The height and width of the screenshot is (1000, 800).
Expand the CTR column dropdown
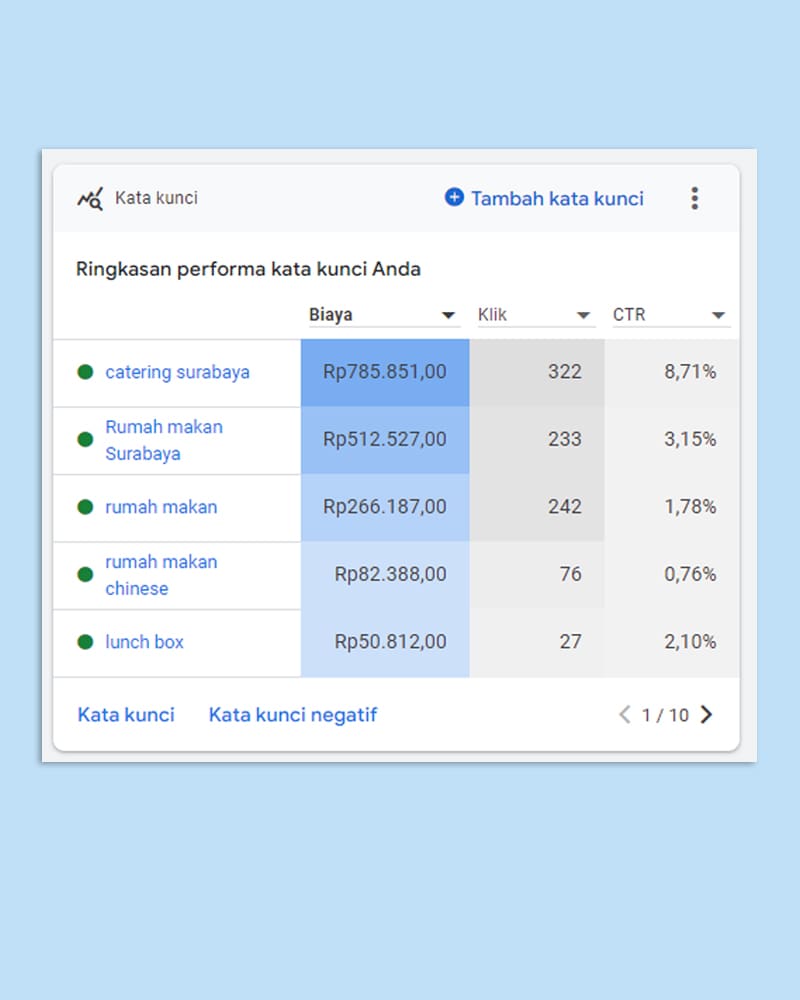(x=718, y=316)
